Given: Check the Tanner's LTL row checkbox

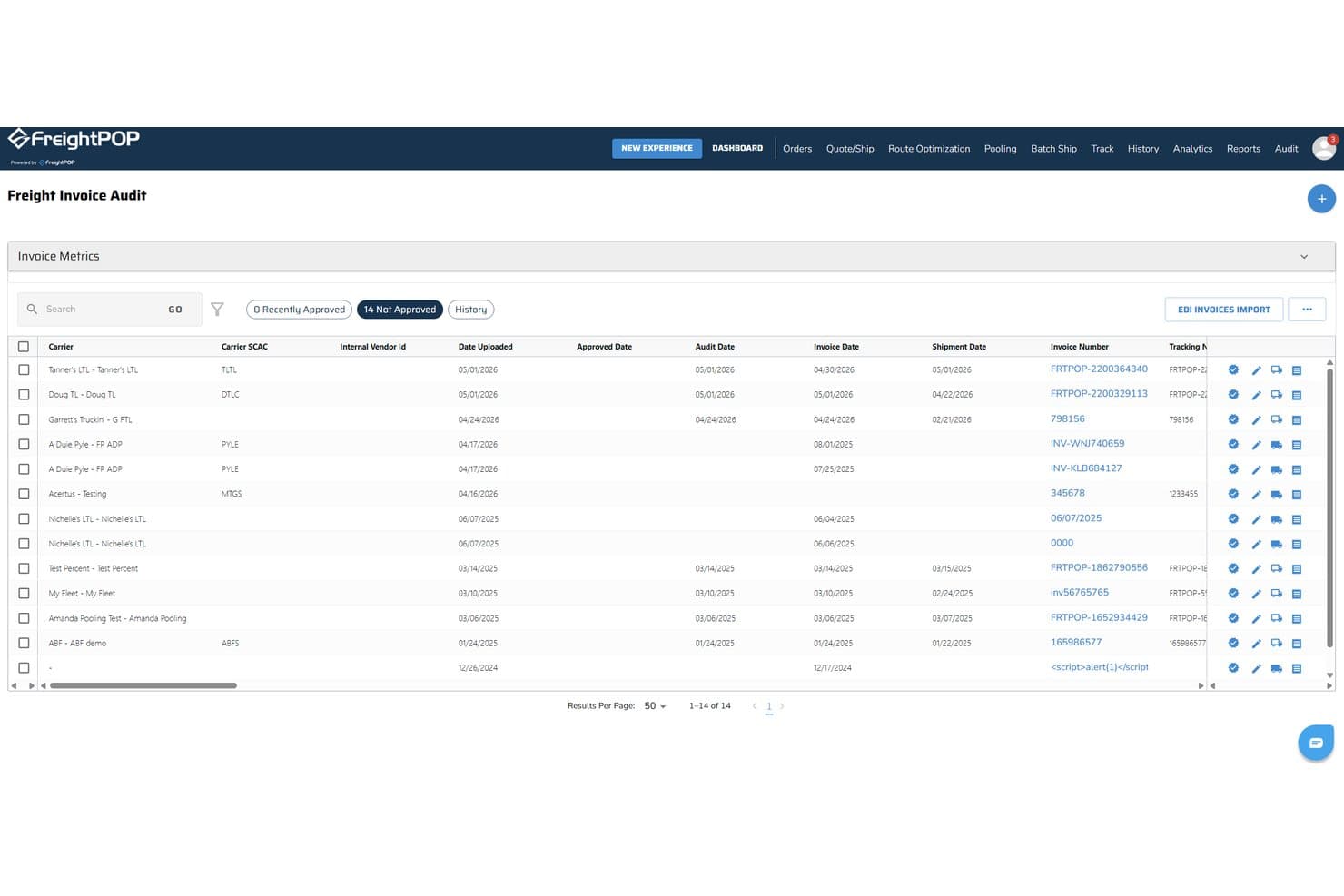Looking at the screenshot, I should coord(24,369).
